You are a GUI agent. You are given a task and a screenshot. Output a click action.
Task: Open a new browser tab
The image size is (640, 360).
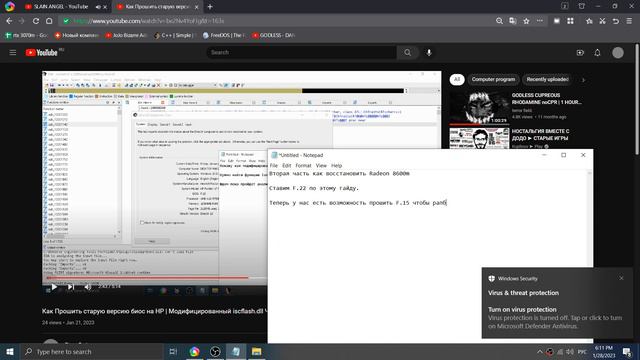[210, 7]
